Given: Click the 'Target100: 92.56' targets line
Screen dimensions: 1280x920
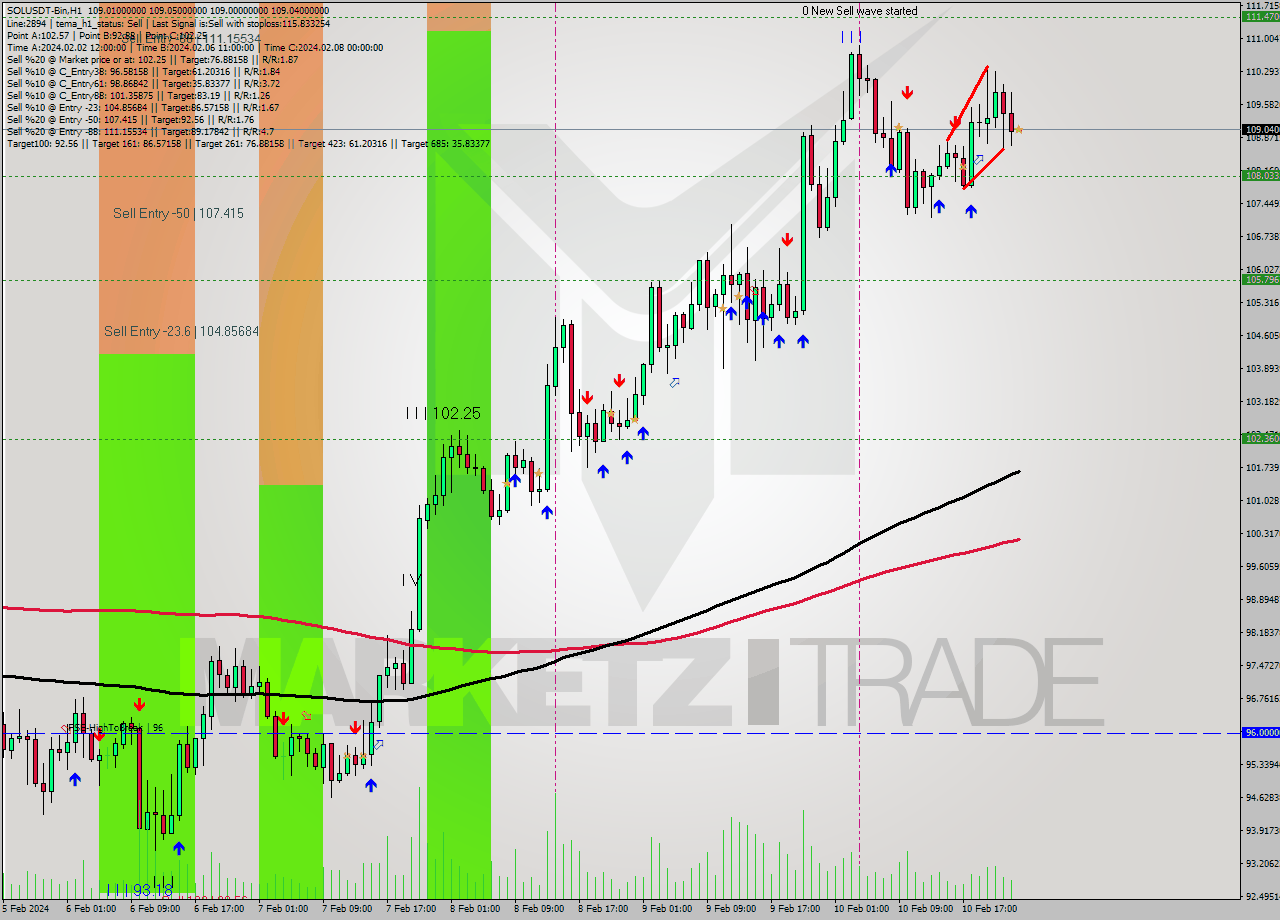Looking at the screenshot, I should point(248,144).
